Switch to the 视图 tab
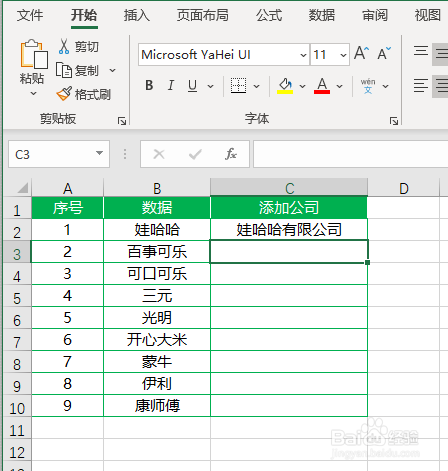The width and height of the screenshot is (448, 471). [x=428, y=15]
